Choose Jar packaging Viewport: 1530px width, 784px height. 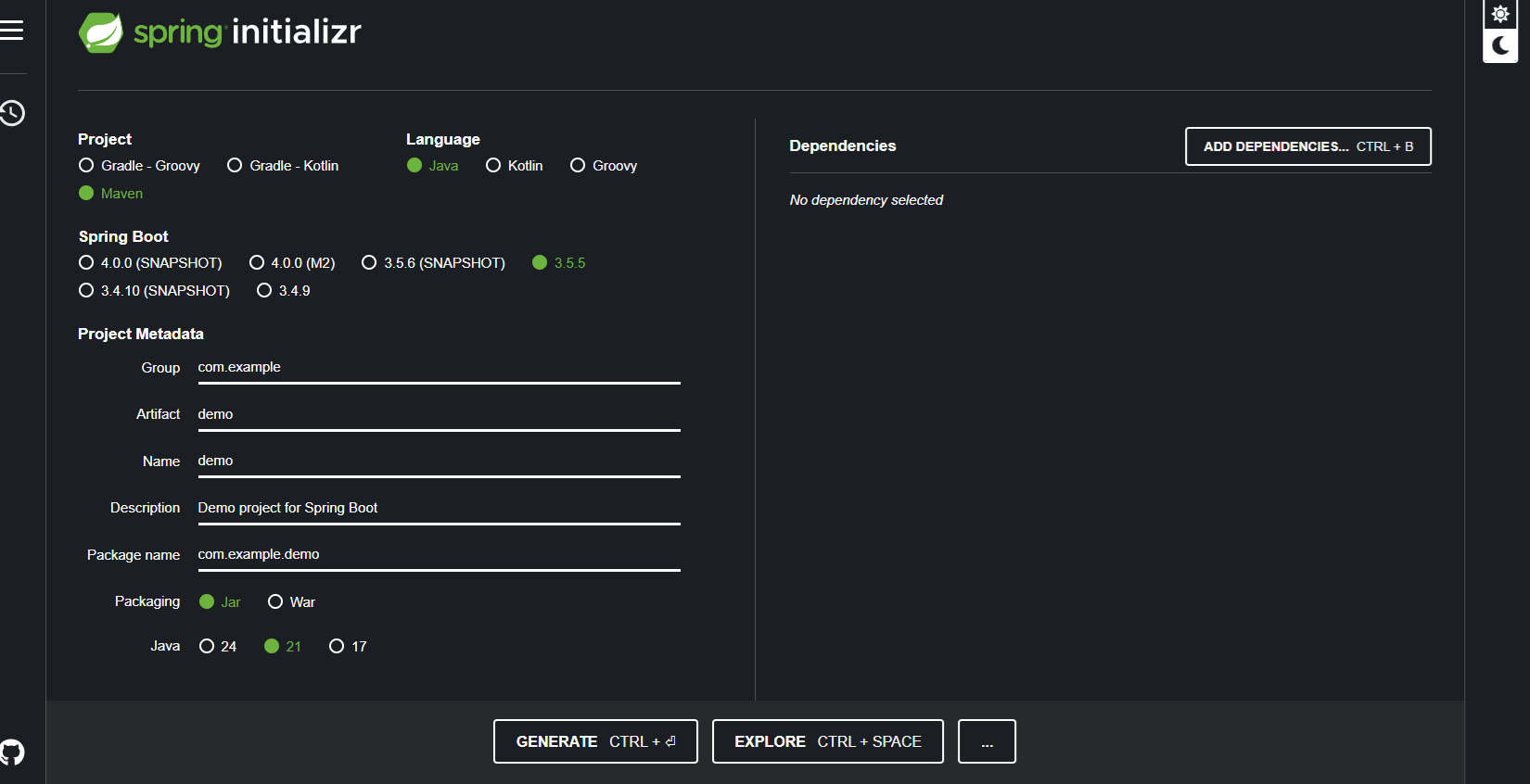[220, 602]
